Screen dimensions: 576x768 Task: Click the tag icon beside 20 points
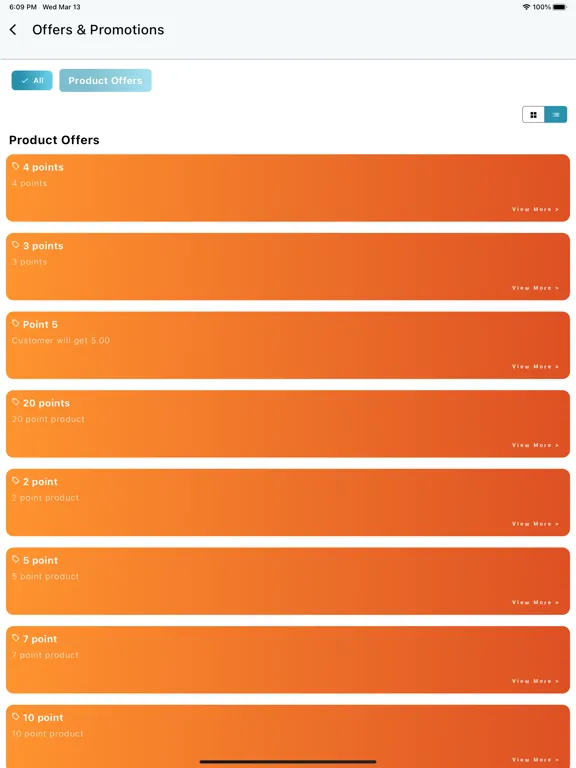(x=16, y=402)
